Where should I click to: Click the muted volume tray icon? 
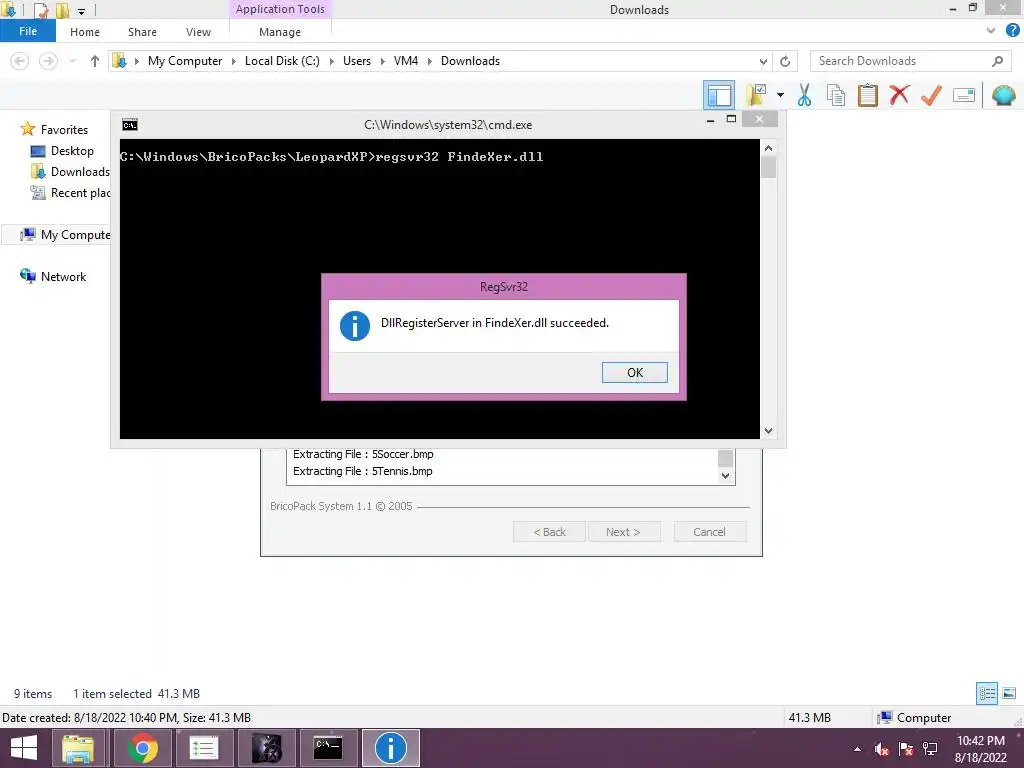click(x=882, y=749)
